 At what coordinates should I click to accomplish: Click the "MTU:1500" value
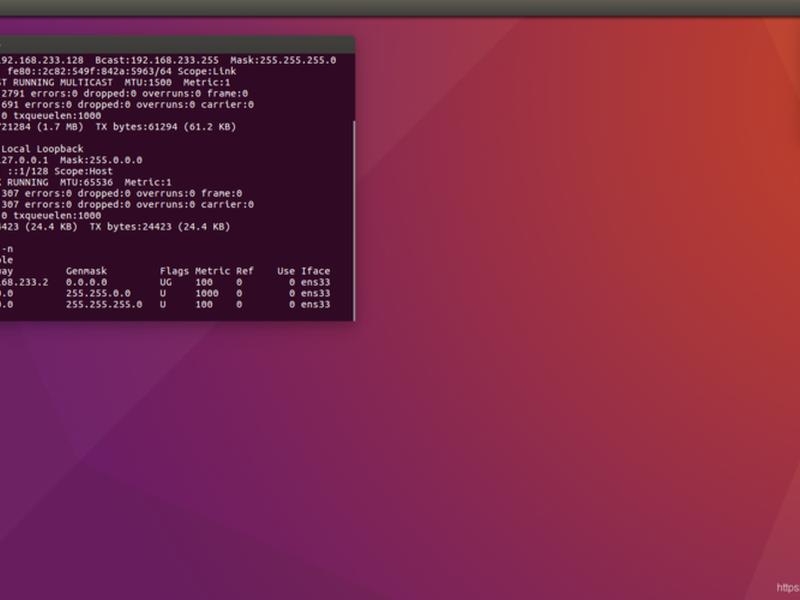coord(148,83)
